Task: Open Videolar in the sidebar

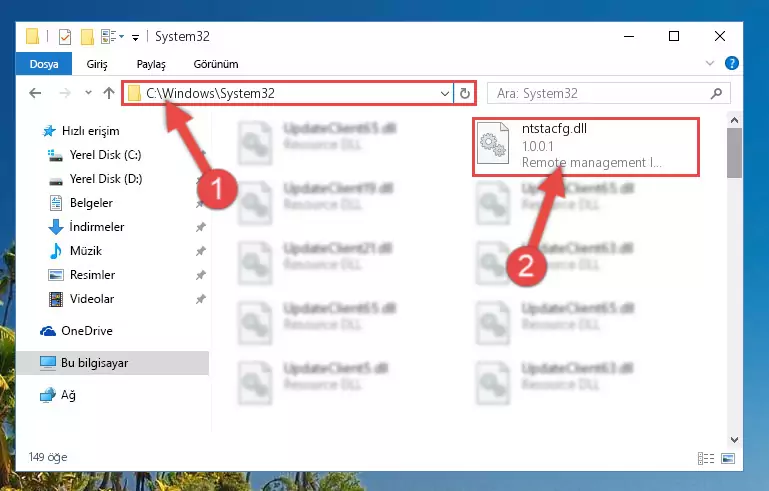Action: 92,299
